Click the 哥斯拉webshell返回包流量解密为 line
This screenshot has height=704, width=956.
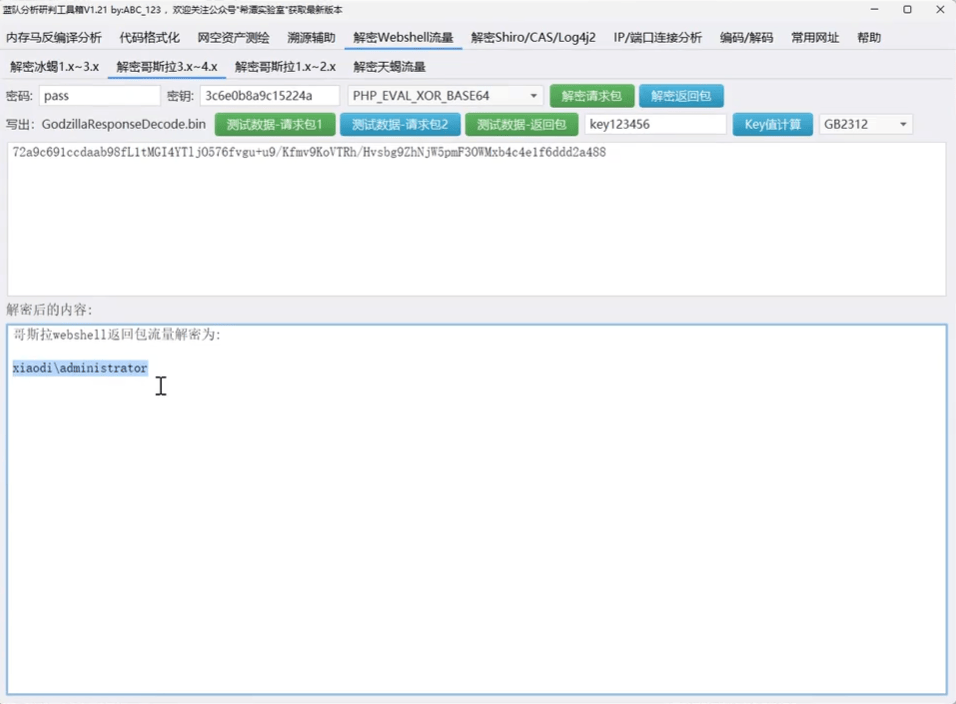tap(117, 335)
